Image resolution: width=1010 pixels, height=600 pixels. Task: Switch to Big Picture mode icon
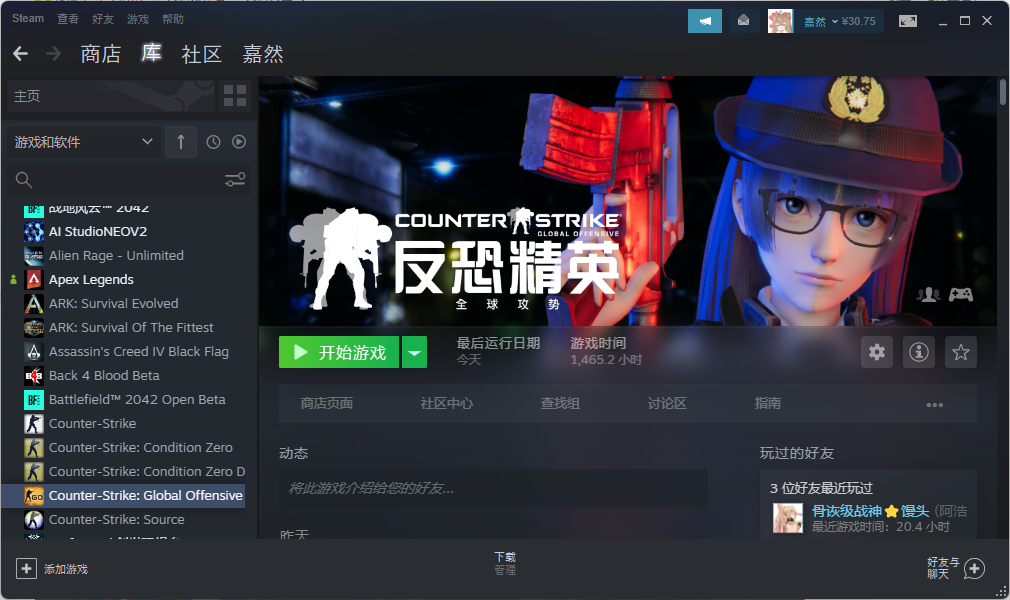click(x=908, y=21)
